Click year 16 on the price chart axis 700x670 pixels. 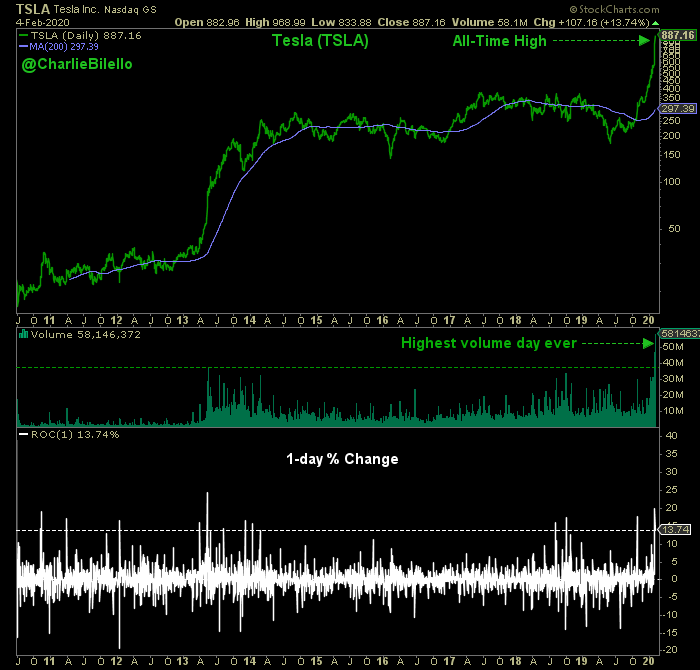click(382, 320)
